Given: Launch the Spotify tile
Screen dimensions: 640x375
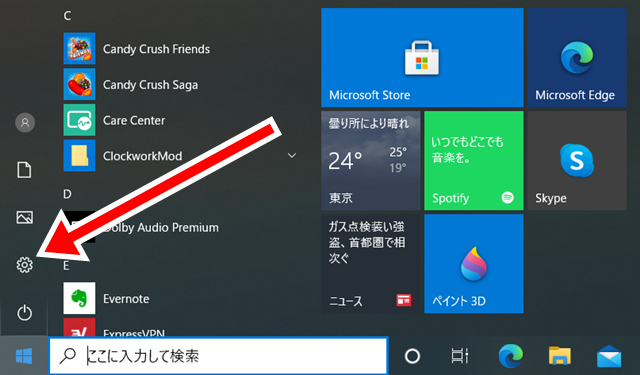Looking at the screenshot, I should (x=473, y=160).
